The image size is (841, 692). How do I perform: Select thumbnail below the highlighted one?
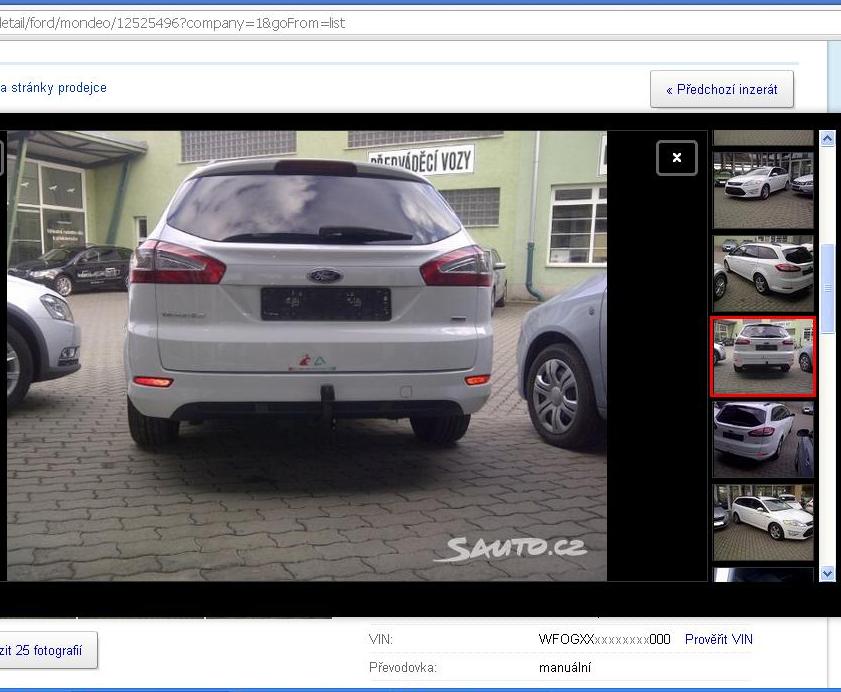coord(763,439)
